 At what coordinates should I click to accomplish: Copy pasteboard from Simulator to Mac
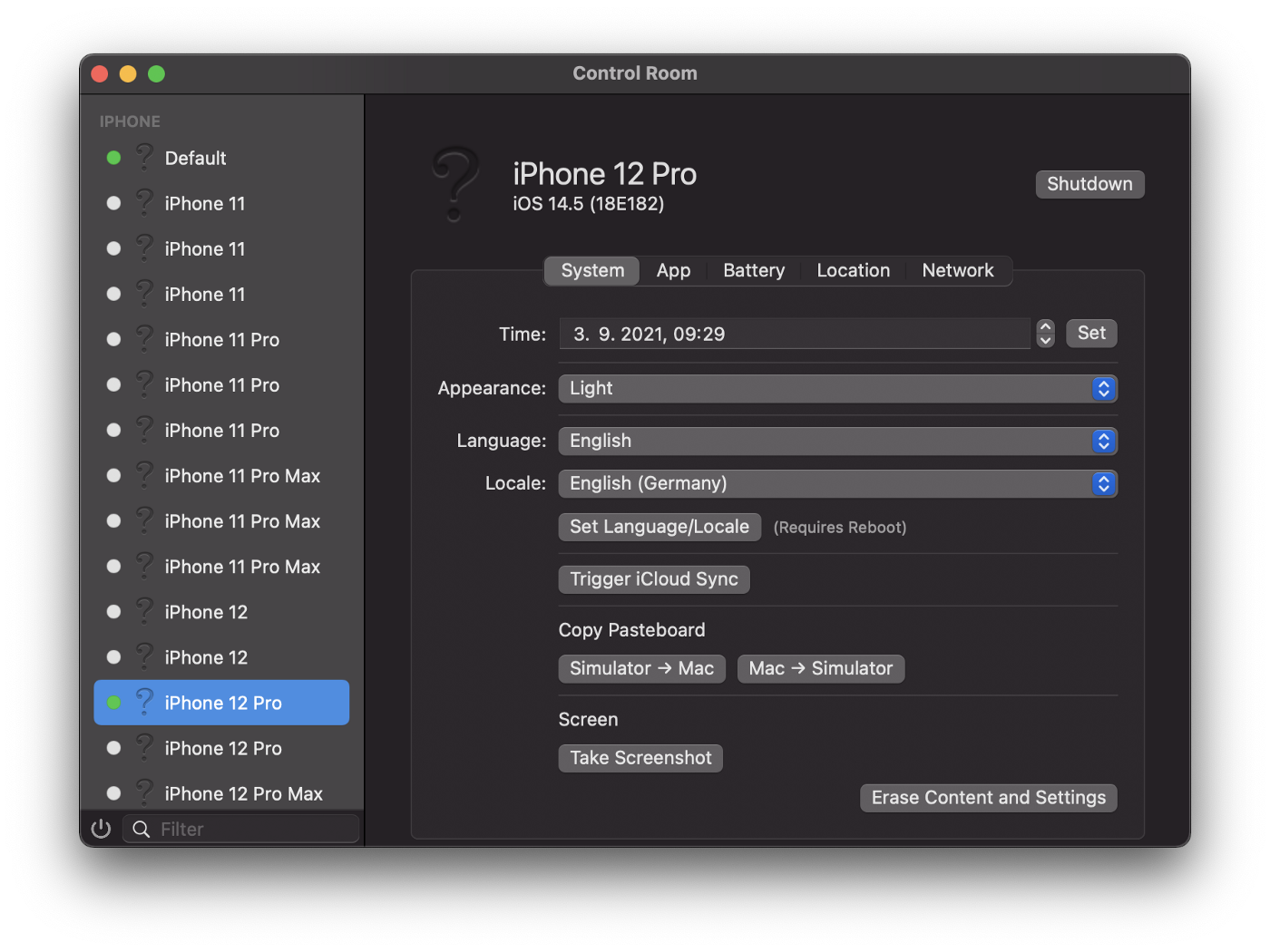click(641, 668)
